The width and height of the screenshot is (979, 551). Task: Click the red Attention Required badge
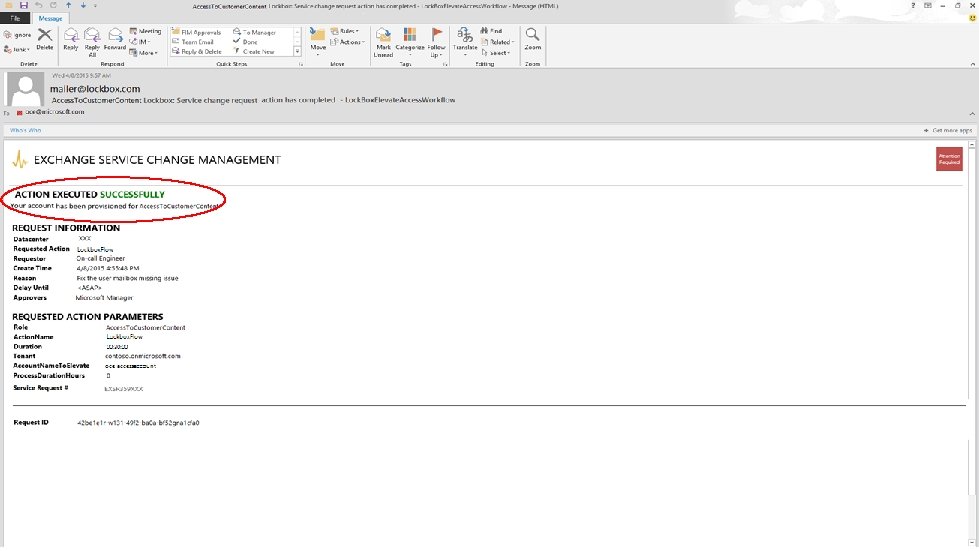(x=949, y=159)
